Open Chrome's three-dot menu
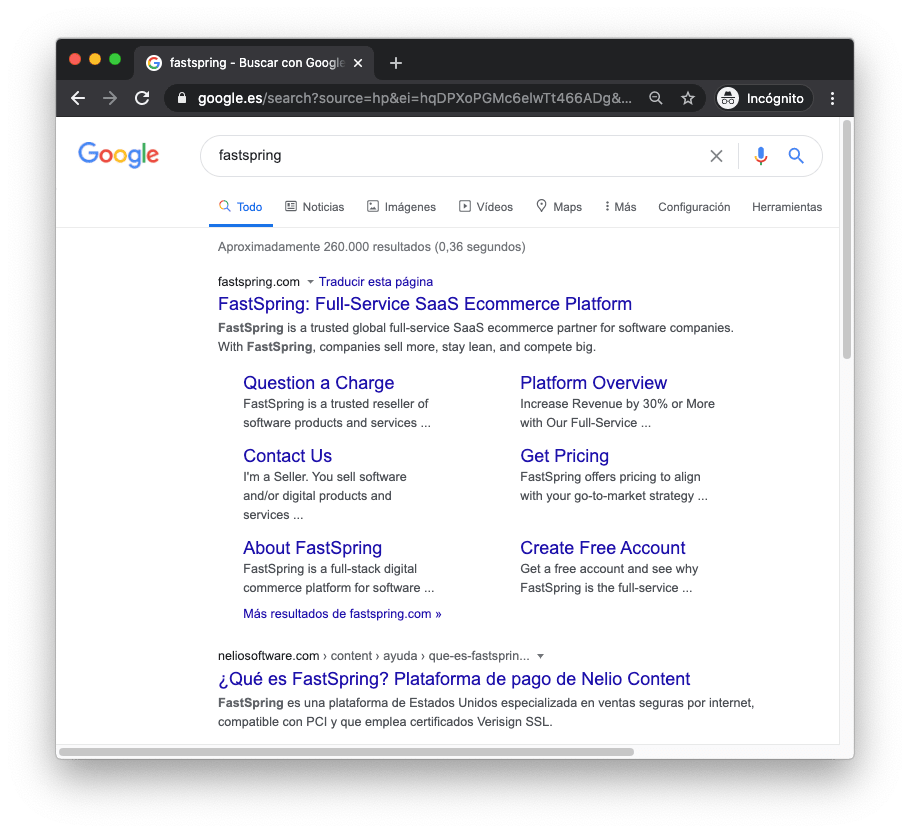The height and width of the screenshot is (833, 910). (832, 98)
